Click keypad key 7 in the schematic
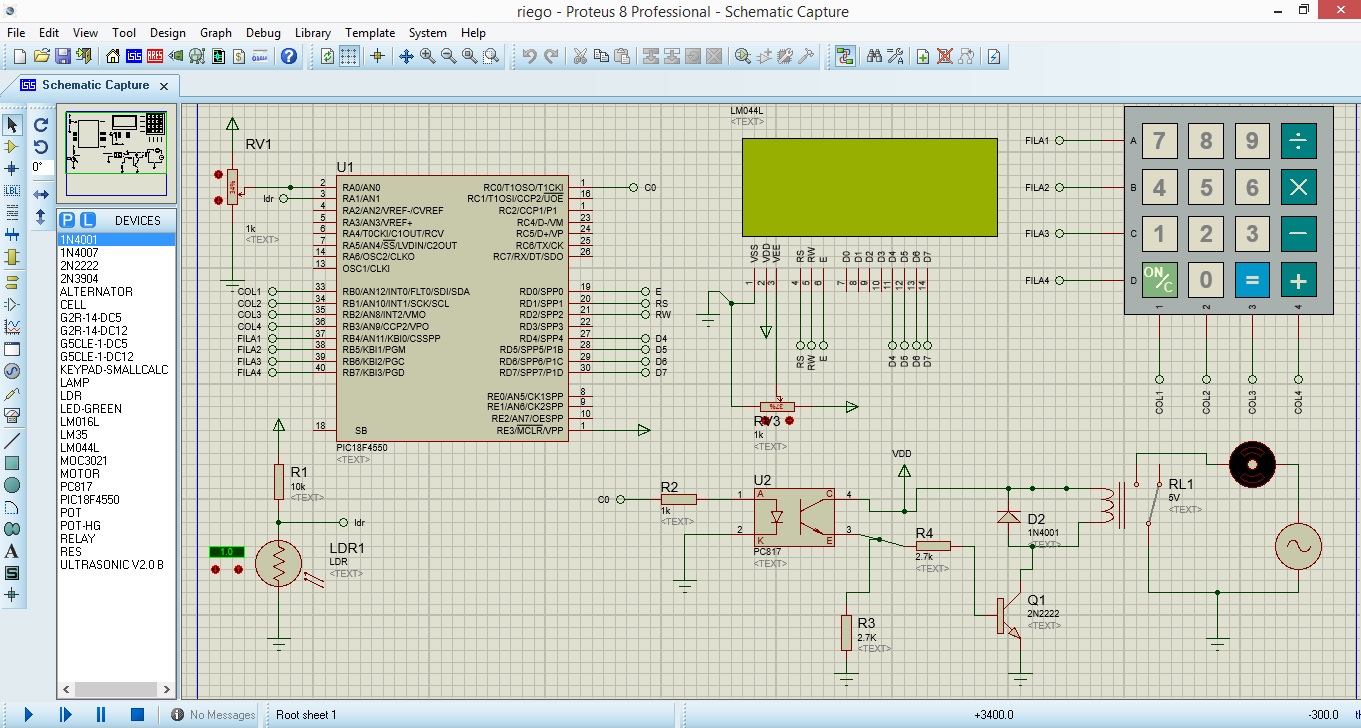The image size is (1361, 728). [1159, 141]
